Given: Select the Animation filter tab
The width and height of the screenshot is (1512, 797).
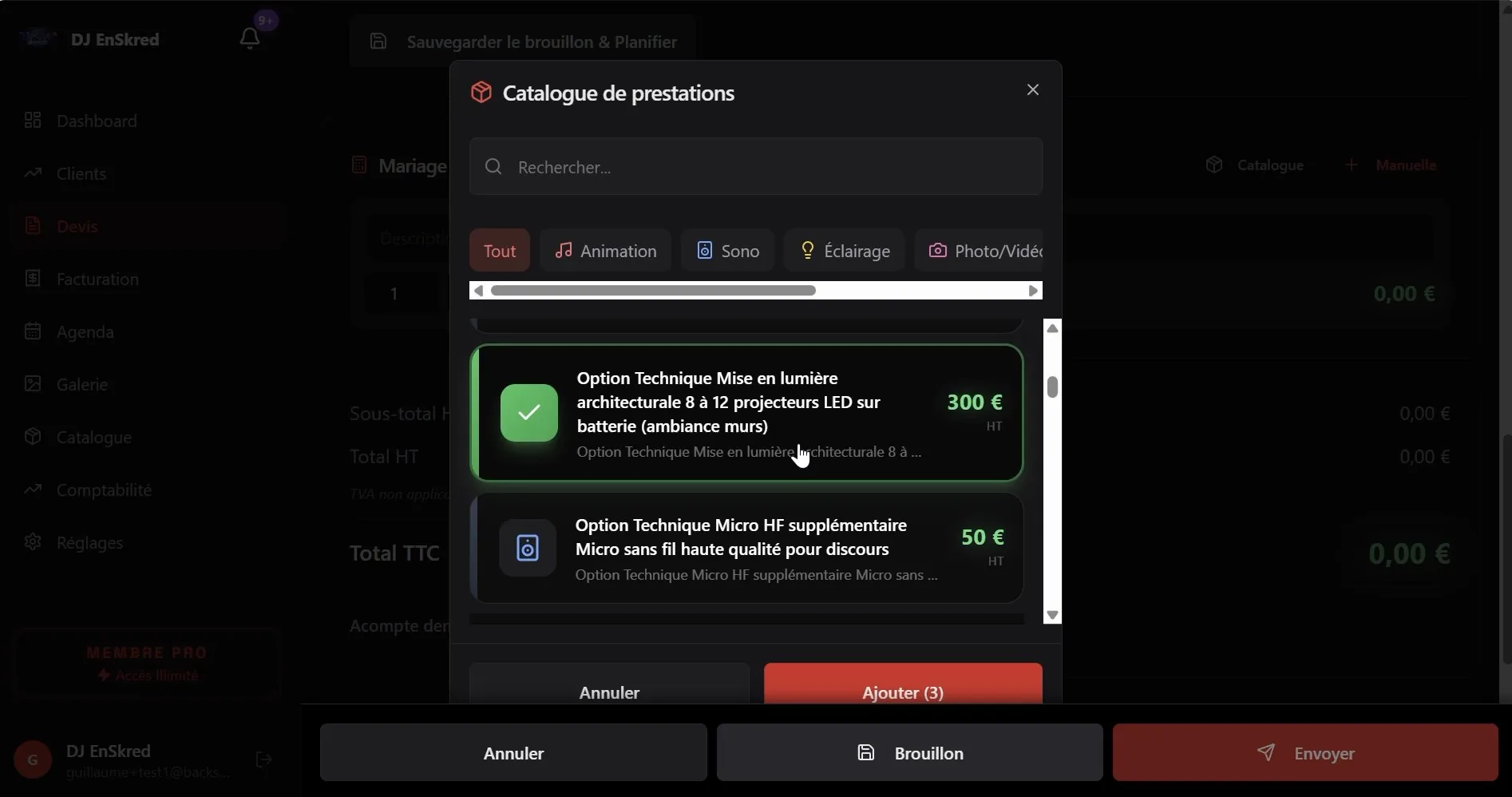Looking at the screenshot, I should (x=606, y=251).
